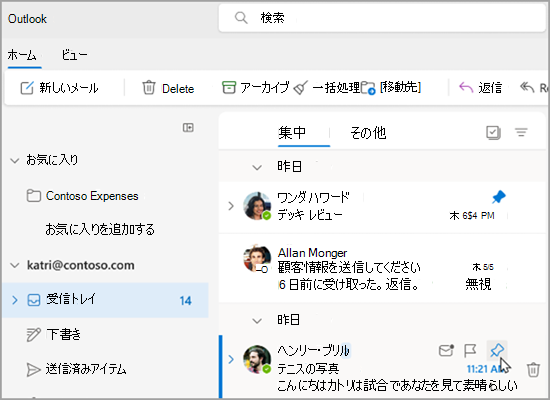
Task: Click the アーカイブ archive icon
Action: 229,87
